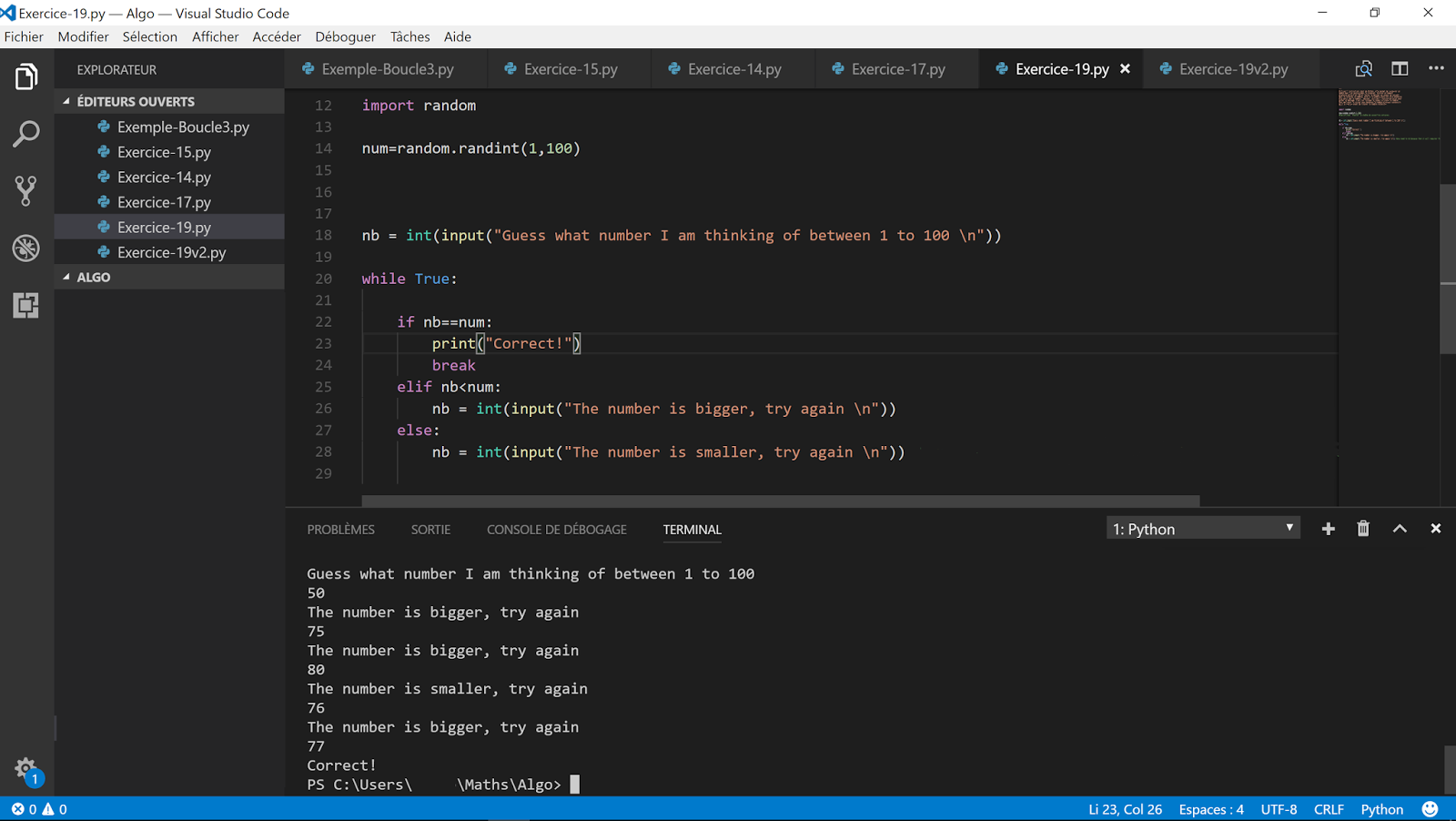Split the editor using the top-right icon
This screenshot has width=1456, height=821.
[1400, 68]
